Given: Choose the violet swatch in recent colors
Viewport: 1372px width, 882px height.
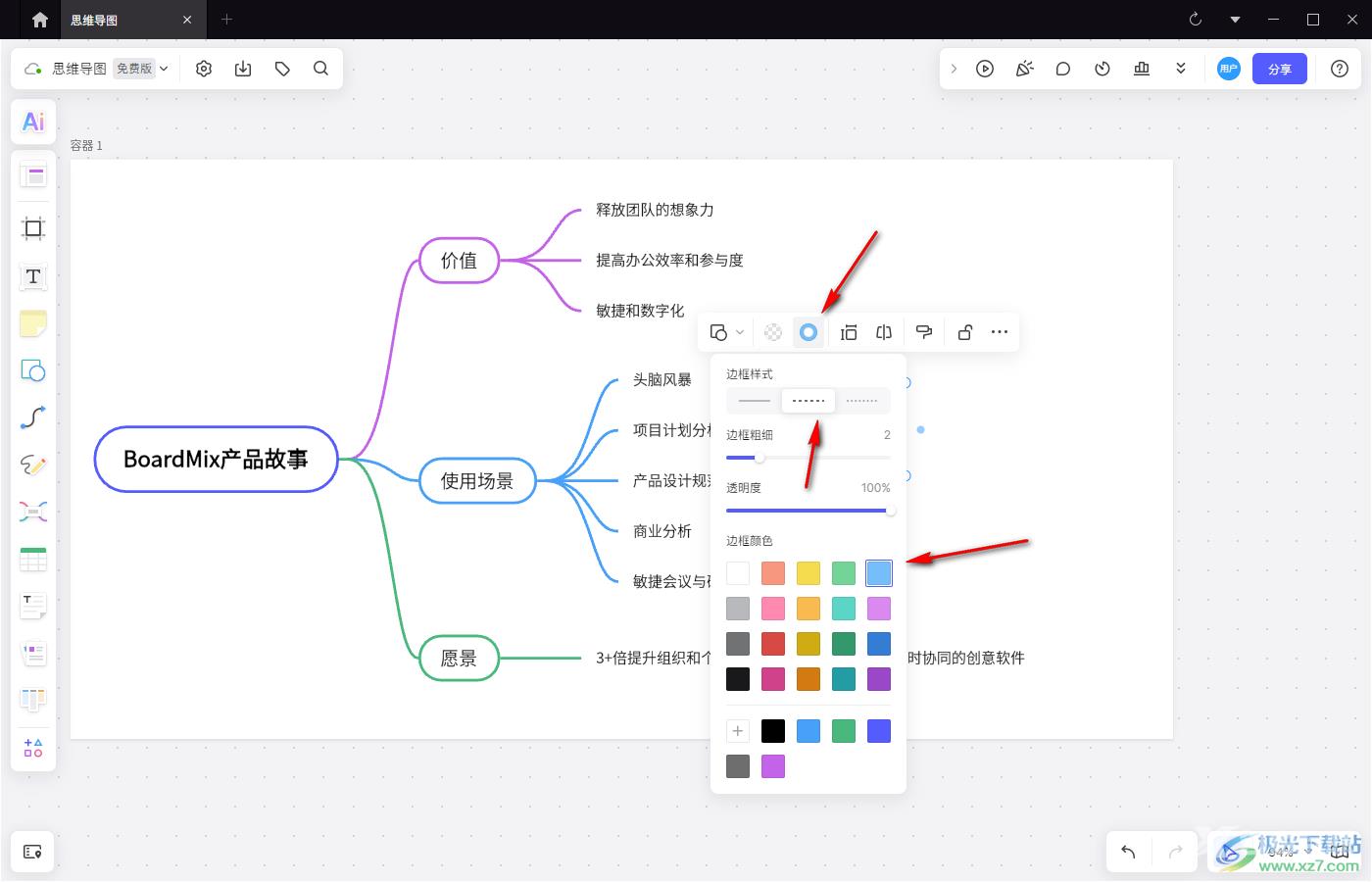Looking at the screenshot, I should point(773,766).
